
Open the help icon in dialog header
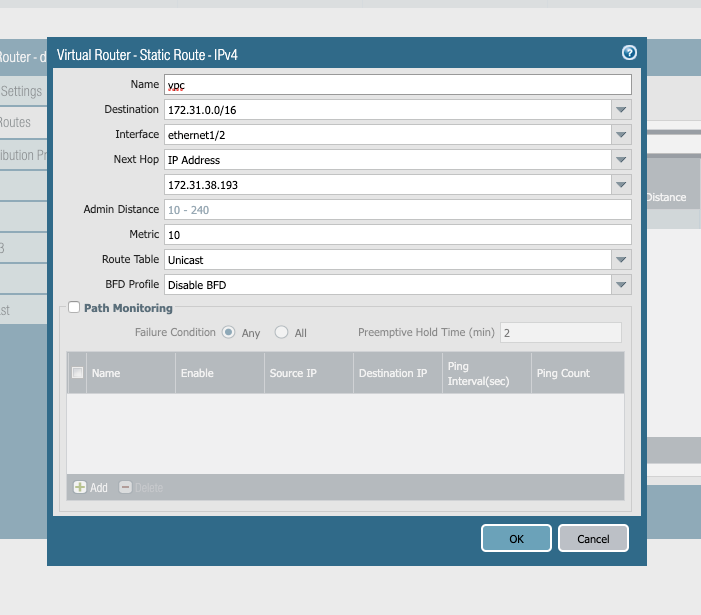[629, 54]
